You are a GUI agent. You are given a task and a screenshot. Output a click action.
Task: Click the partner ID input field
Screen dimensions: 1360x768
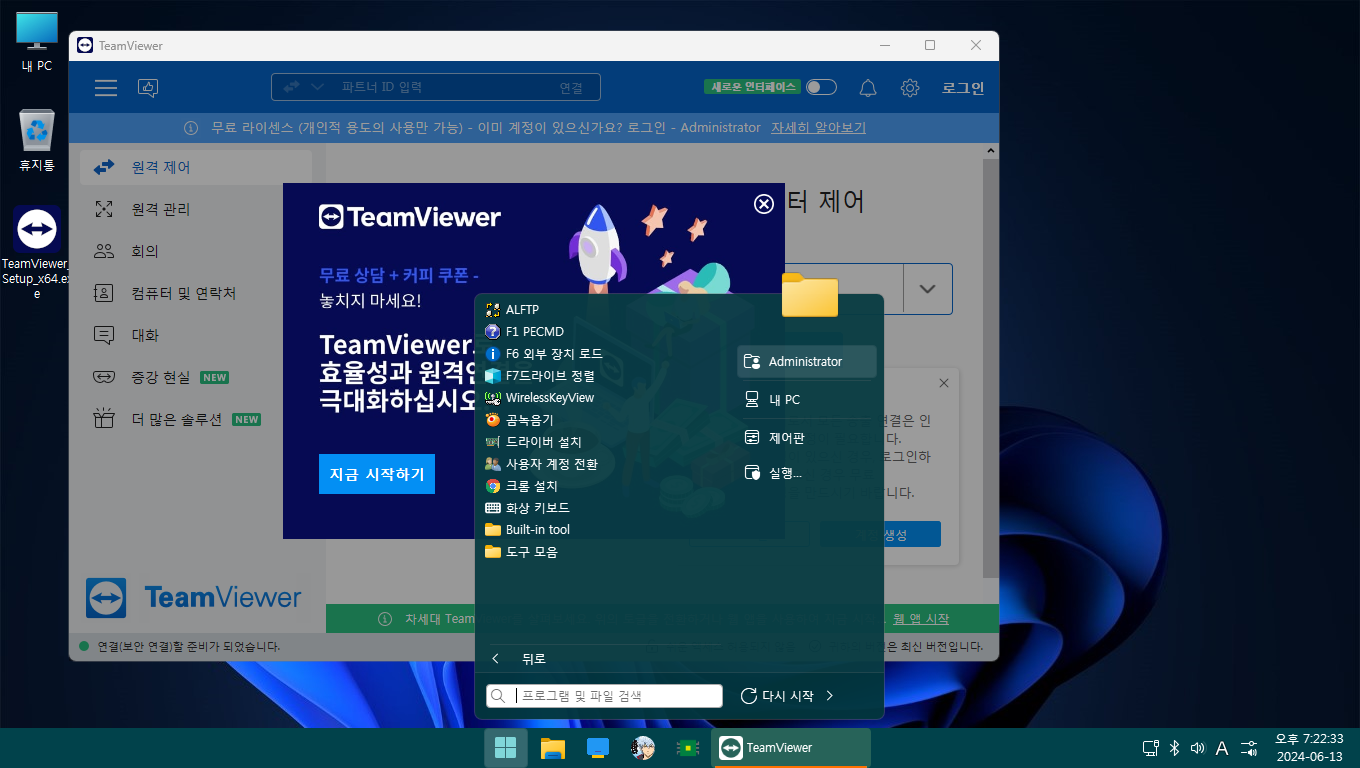coord(435,87)
